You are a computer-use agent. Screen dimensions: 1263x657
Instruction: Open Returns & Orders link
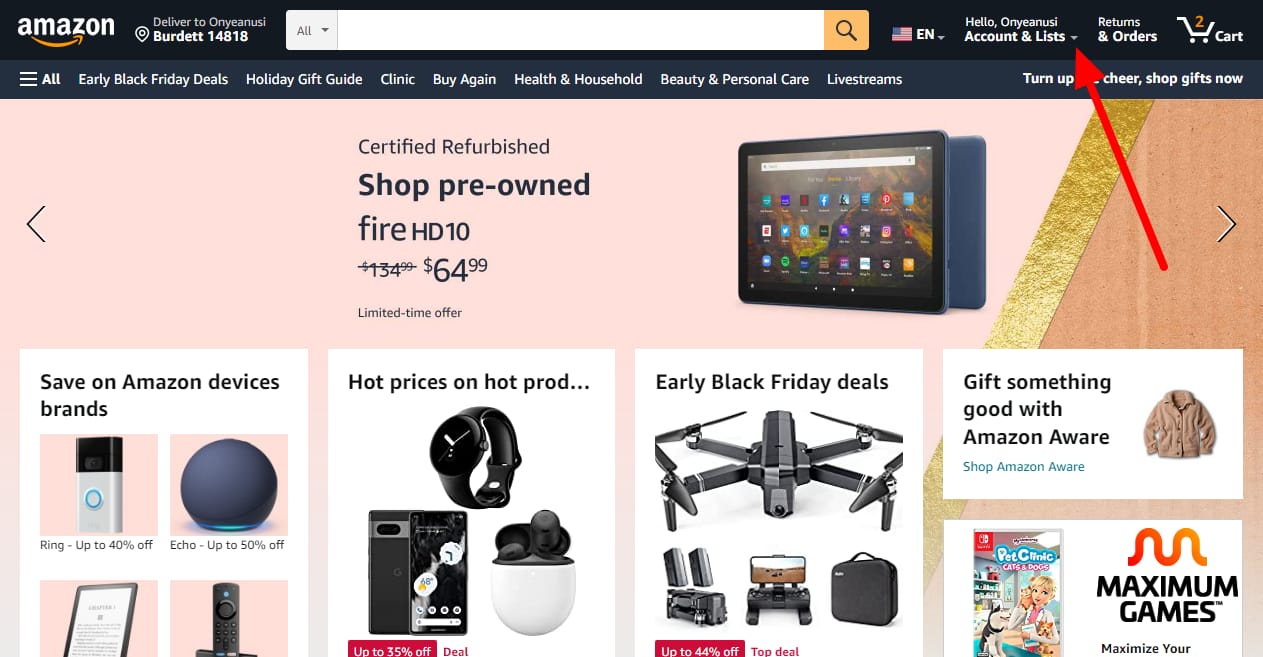coord(1127,30)
